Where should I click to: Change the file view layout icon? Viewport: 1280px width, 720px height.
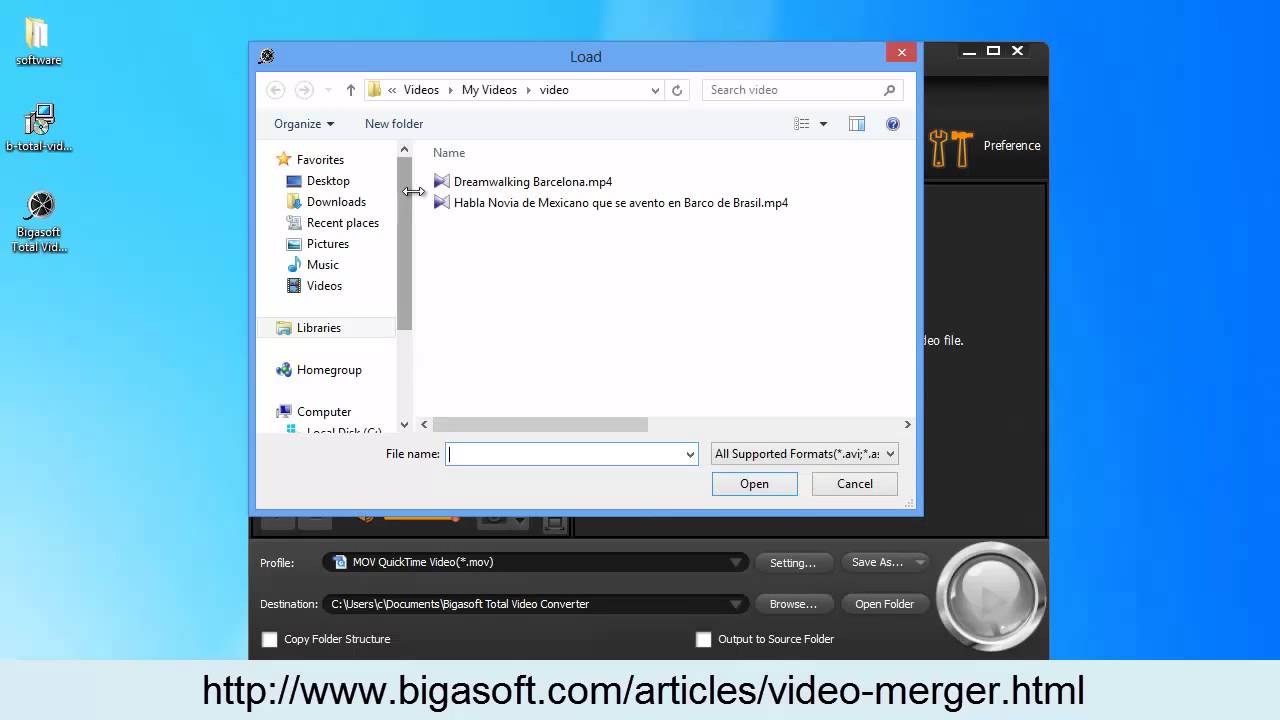802,124
